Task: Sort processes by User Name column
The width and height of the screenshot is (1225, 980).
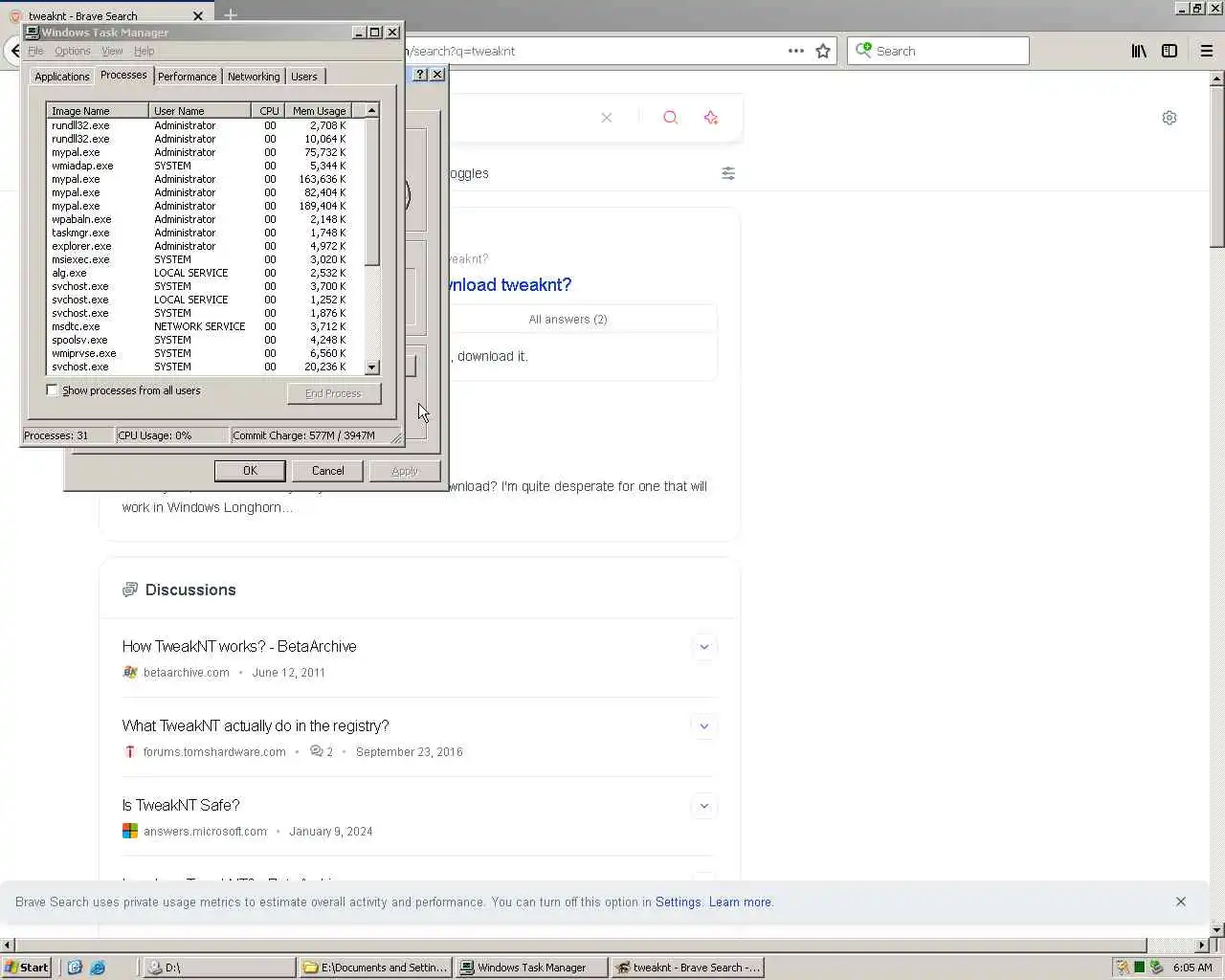Action: (x=199, y=111)
